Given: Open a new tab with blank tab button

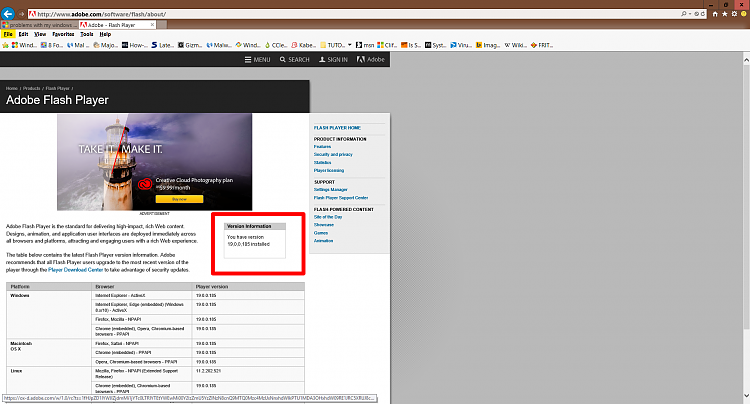Looking at the screenshot, I should [162, 25].
